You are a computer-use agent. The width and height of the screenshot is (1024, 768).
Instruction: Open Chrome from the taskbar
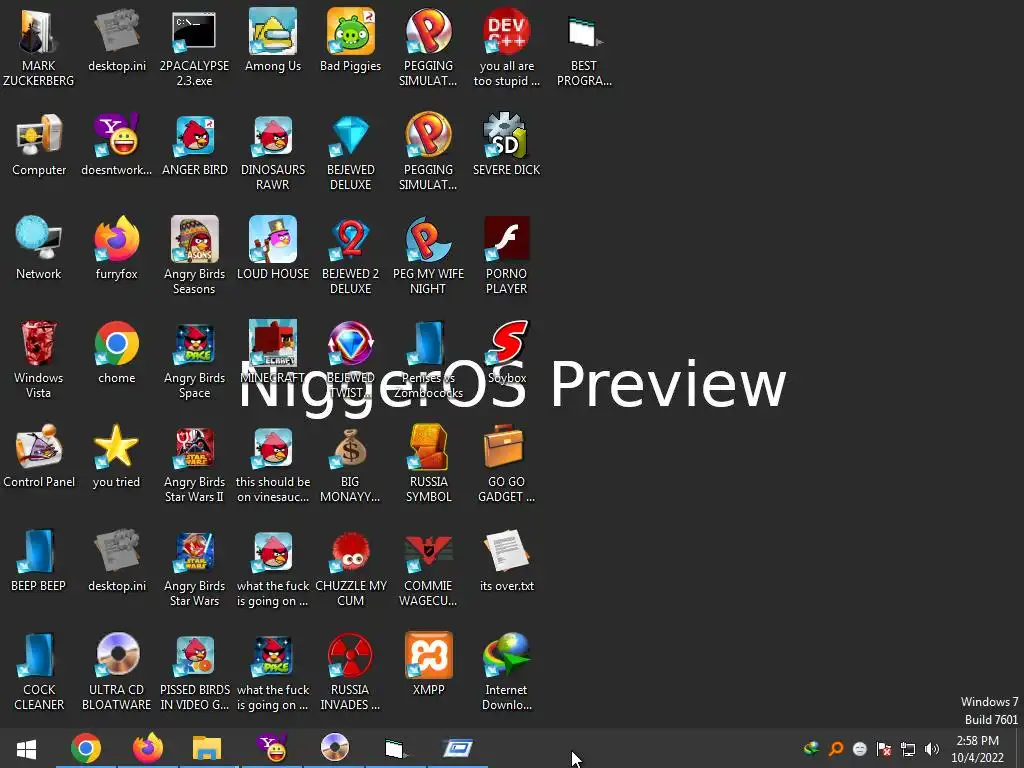[x=86, y=749]
